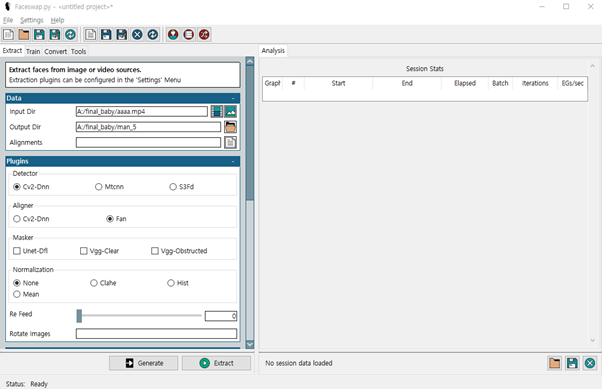Open the Settings menu
Image resolution: width=602 pixels, height=389 pixels.
coord(32,20)
